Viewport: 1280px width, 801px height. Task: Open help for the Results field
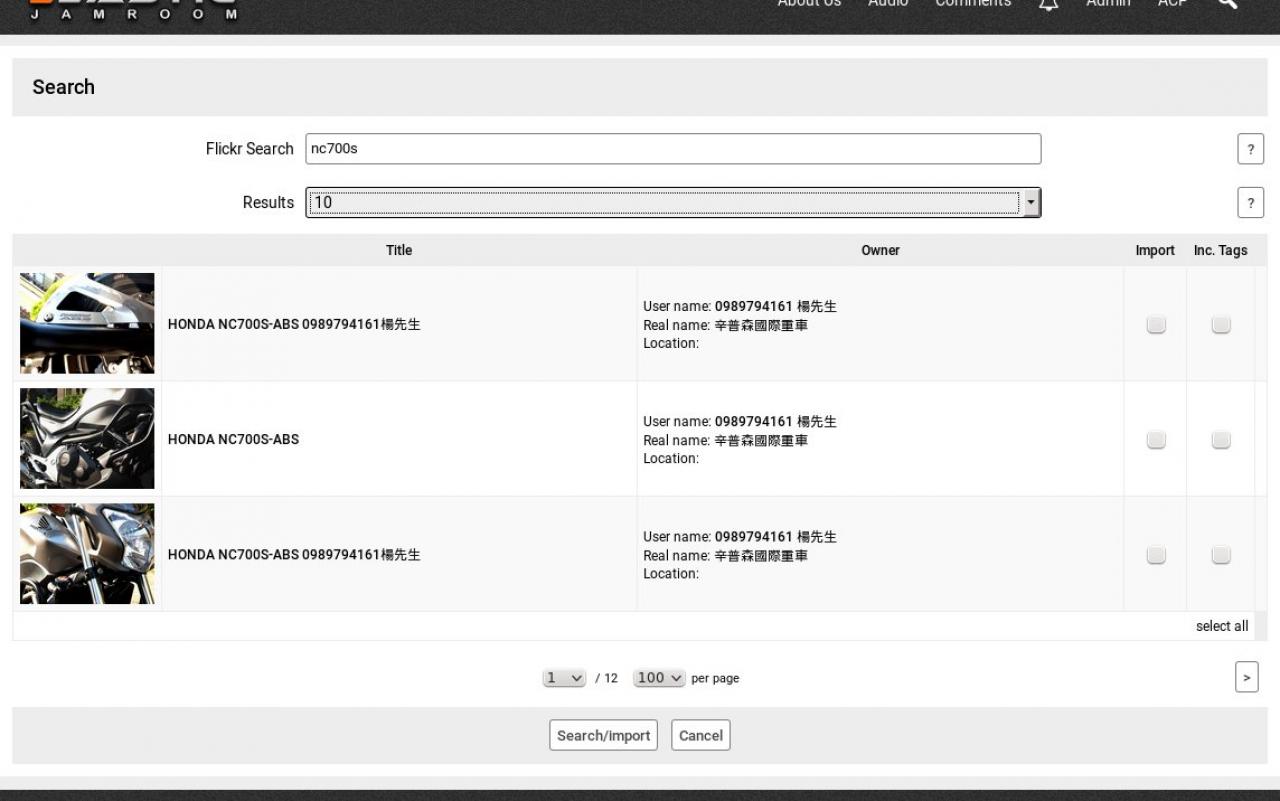tap(1250, 202)
